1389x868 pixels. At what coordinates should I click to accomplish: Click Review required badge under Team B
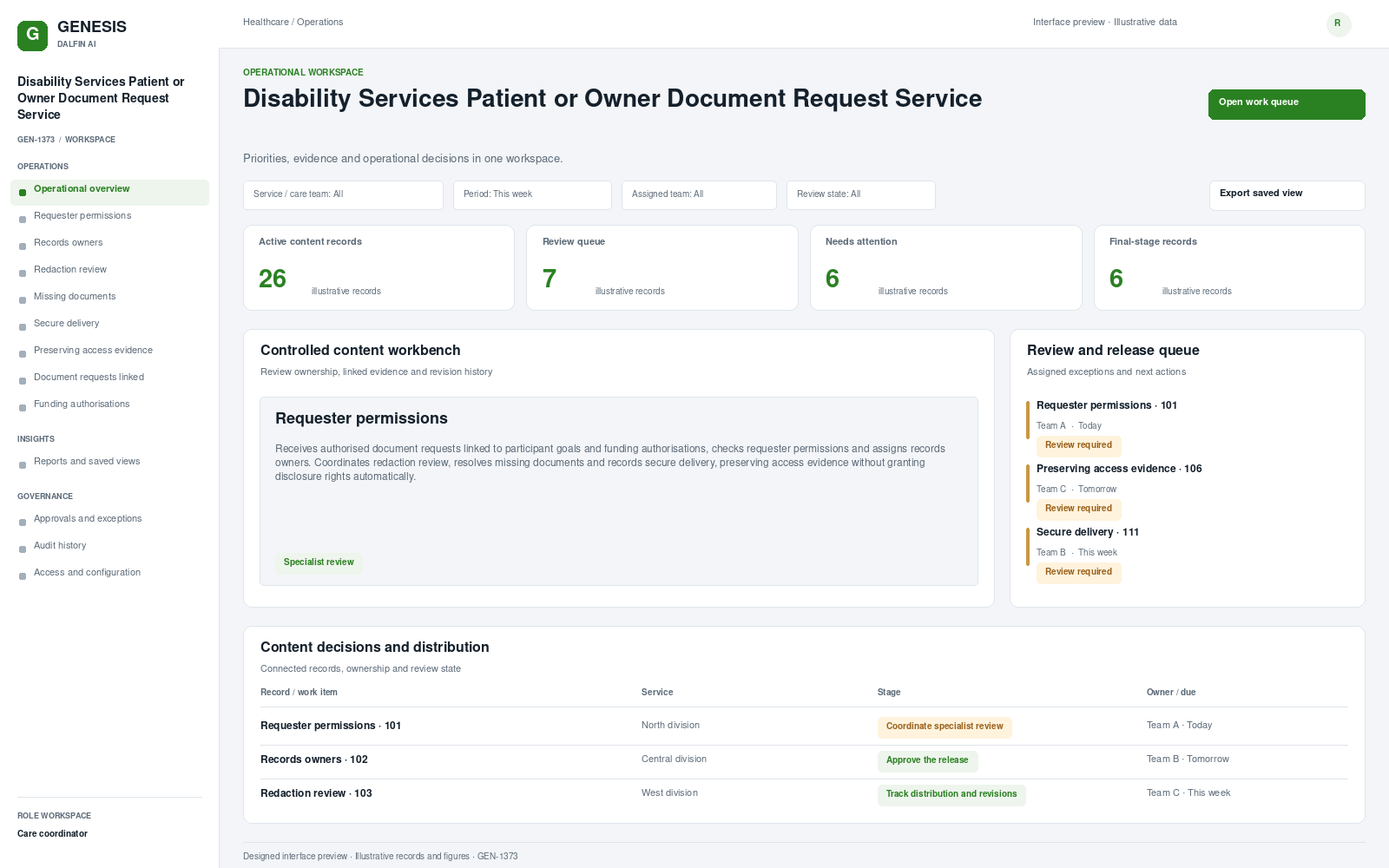[x=1078, y=572]
